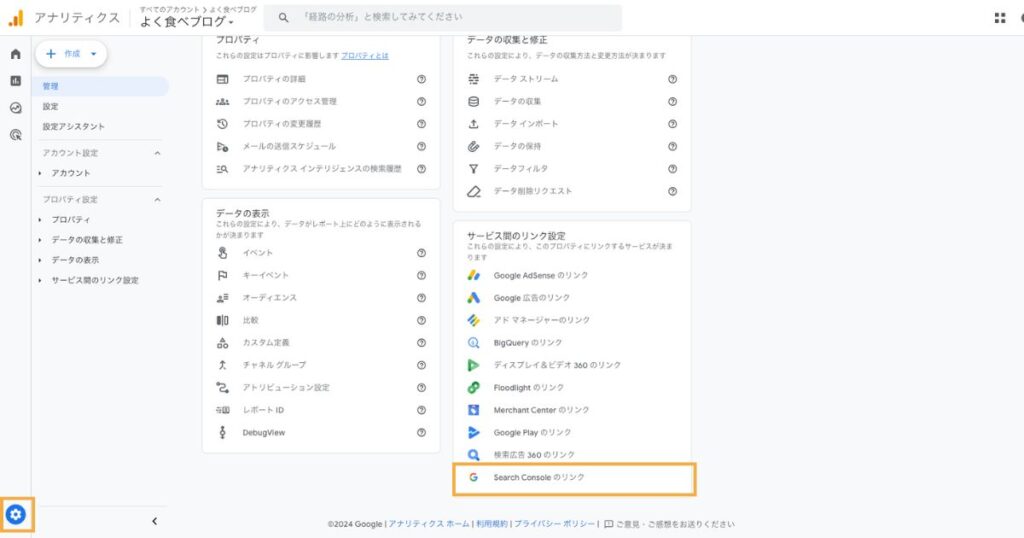Open the Explore icon in left rail
Image resolution: width=1024 pixels, height=538 pixels.
[x=16, y=108]
